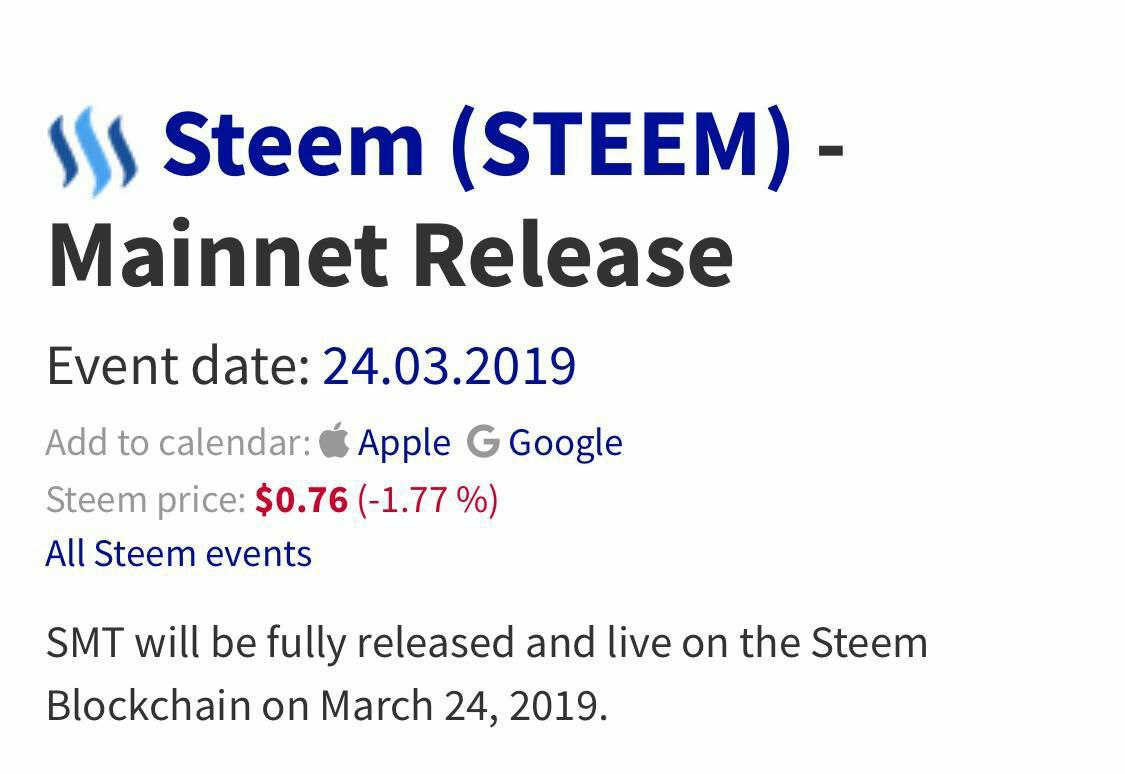The width and height of the screenshot is (1125, 774).
Task: Add event to Google calendar link
Action: tap(565, 444)
